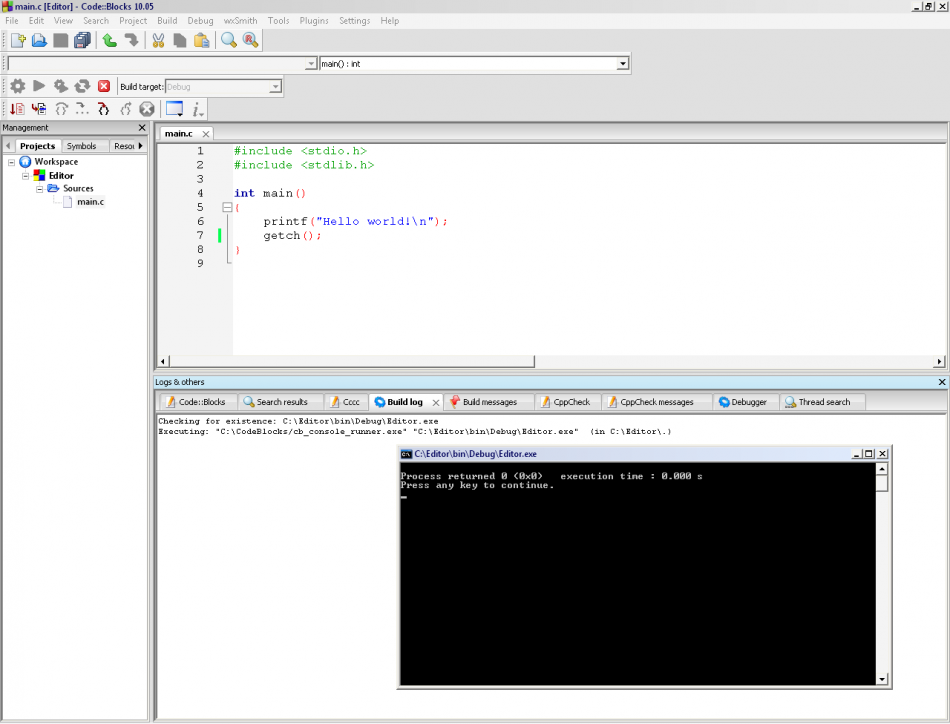This screenshot has height=724, width=950.
Task: Build the project with gear icon
Action: click(18, 86)
